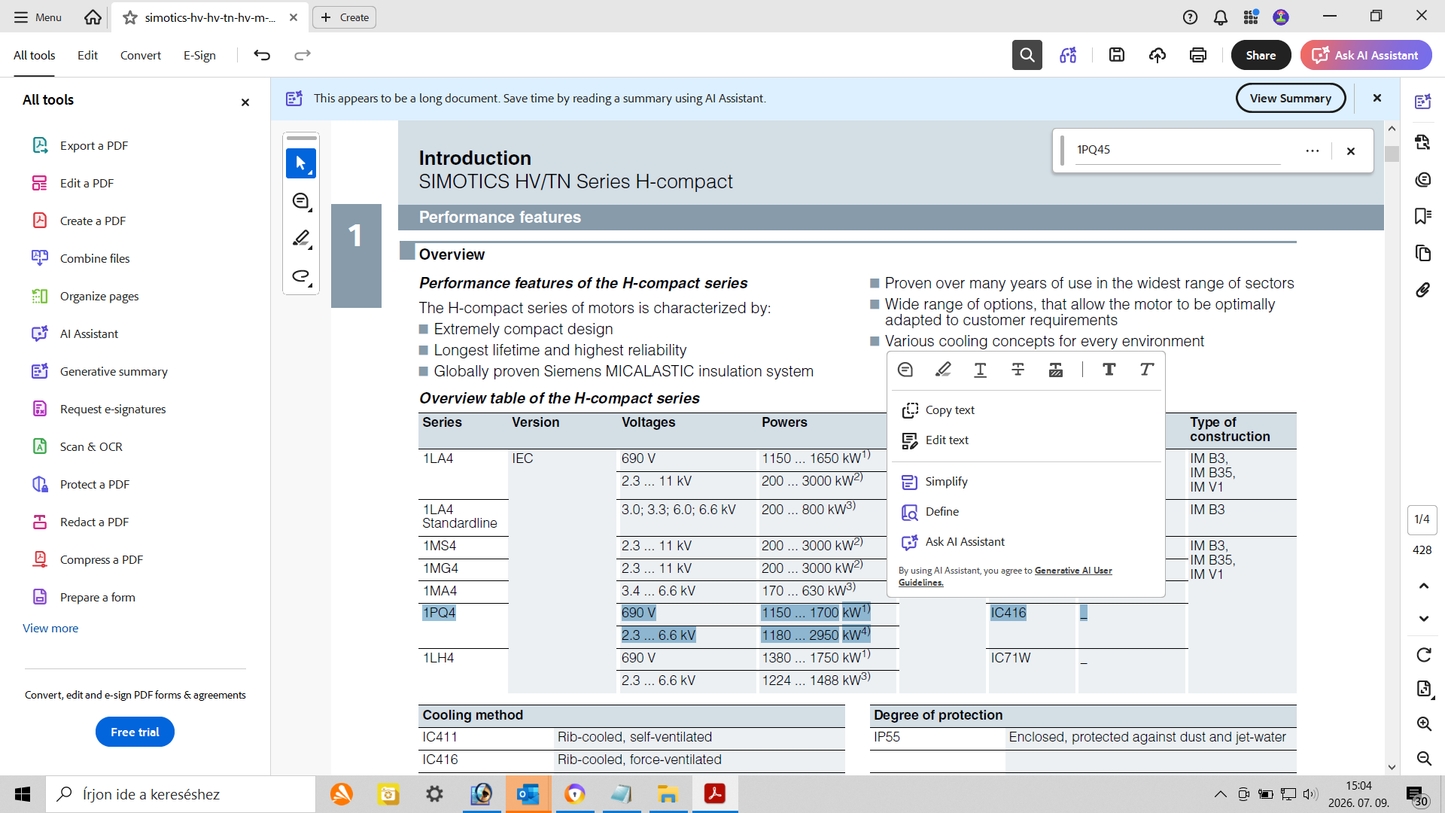Open the add comment tool
1445x813 pixels.
(301, 201)
